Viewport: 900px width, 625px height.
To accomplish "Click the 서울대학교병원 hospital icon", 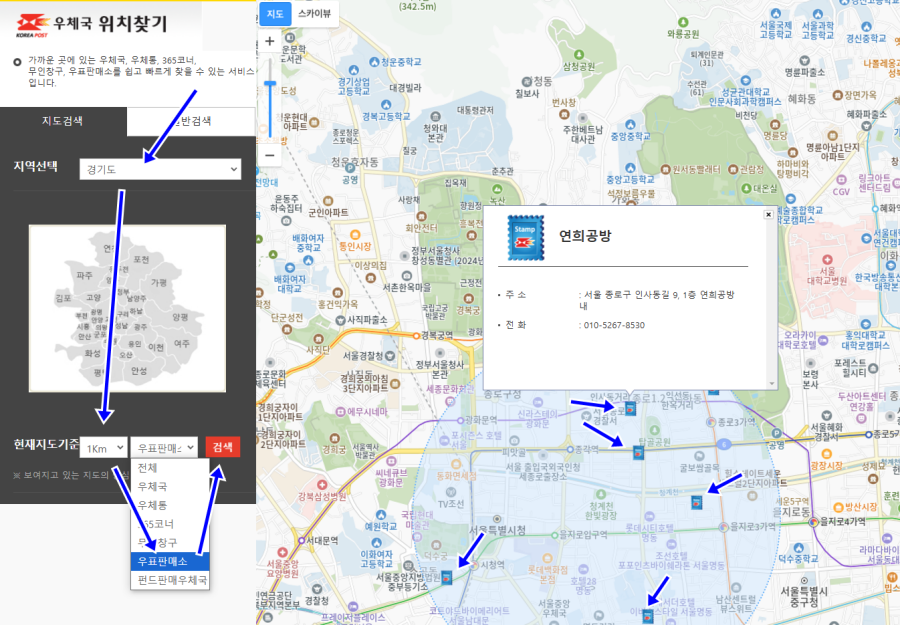I will pyautogui.click(x=827, y=260).
